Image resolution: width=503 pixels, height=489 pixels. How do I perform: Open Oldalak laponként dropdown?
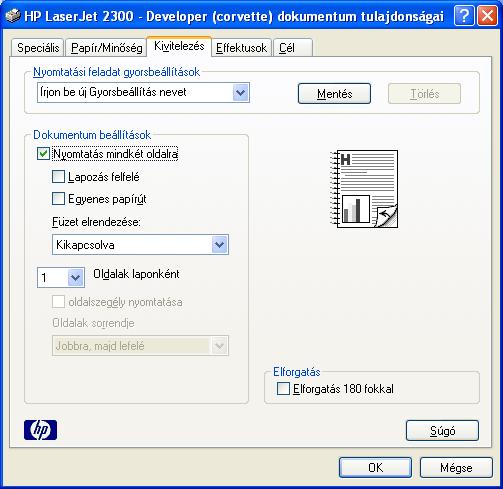(x=76, y=277)
